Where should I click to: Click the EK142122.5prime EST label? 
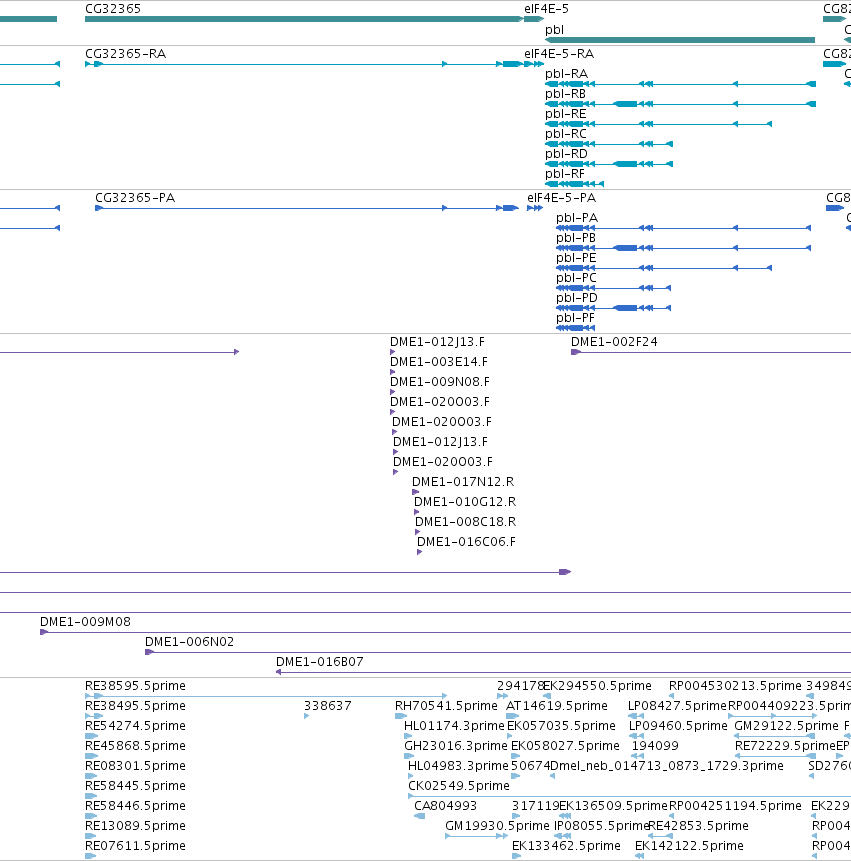tap(689, 846)
